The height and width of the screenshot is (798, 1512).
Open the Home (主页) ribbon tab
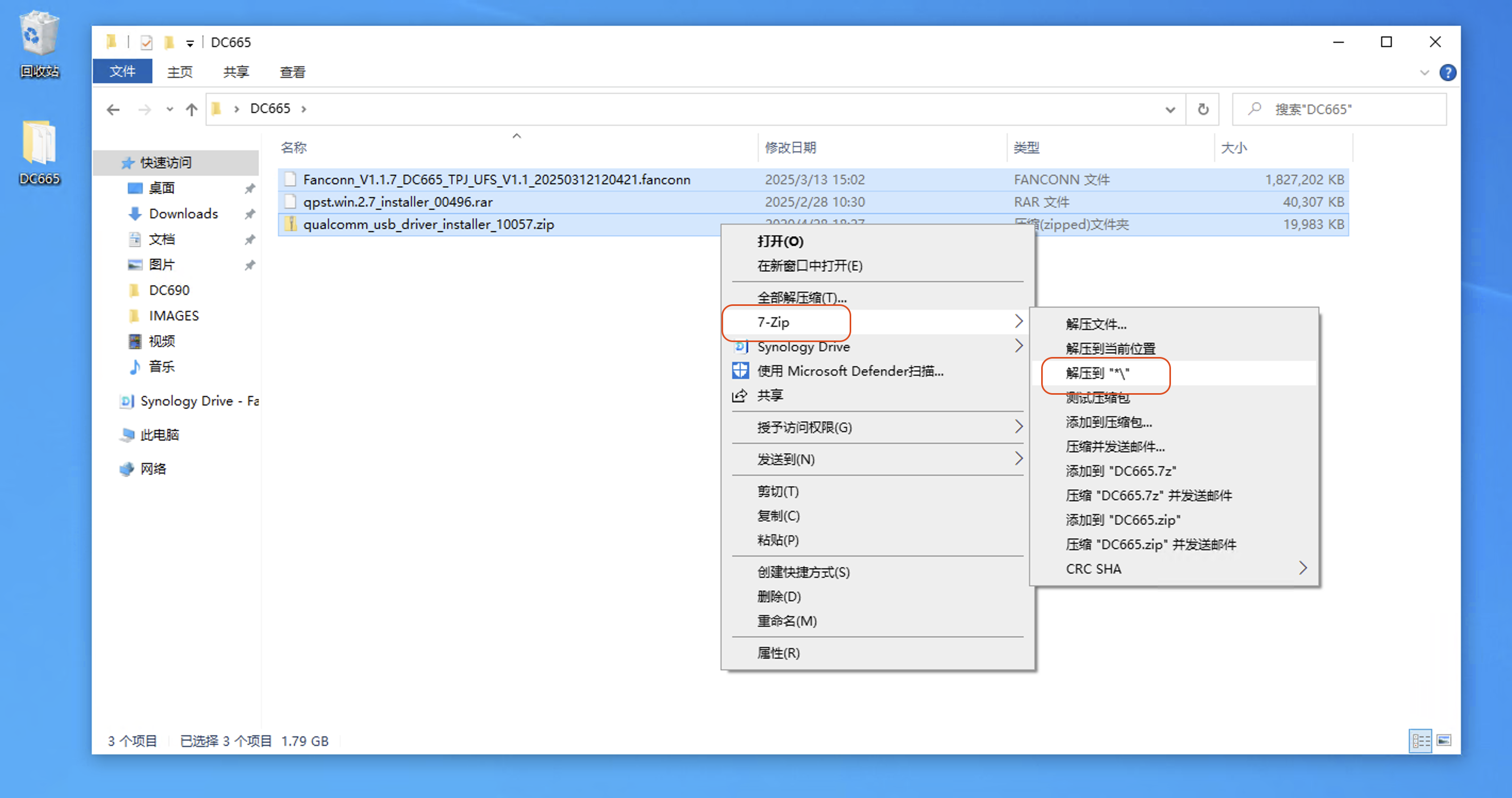[180, 72]
